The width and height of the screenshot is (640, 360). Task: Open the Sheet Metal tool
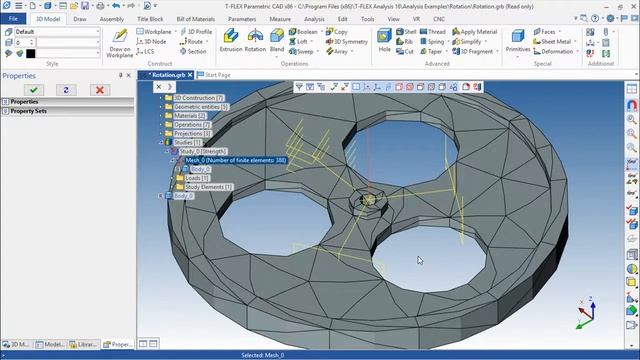(552, 42)
